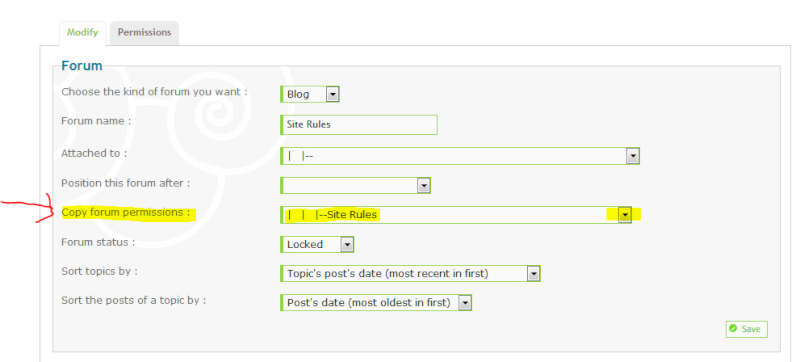
Task: Change the Locked forum status dropdown
Action: [317, 244]
